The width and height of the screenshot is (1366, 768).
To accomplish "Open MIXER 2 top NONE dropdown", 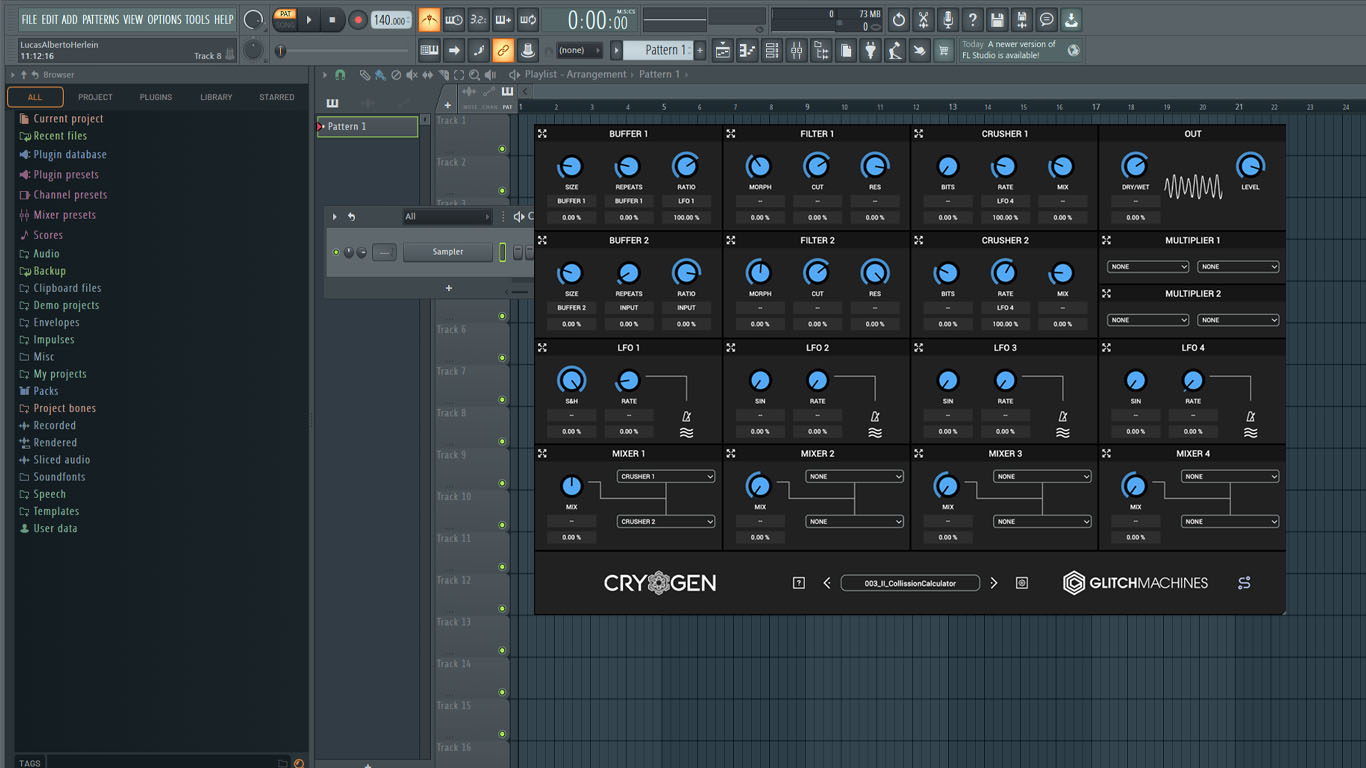I will [854, 477].
